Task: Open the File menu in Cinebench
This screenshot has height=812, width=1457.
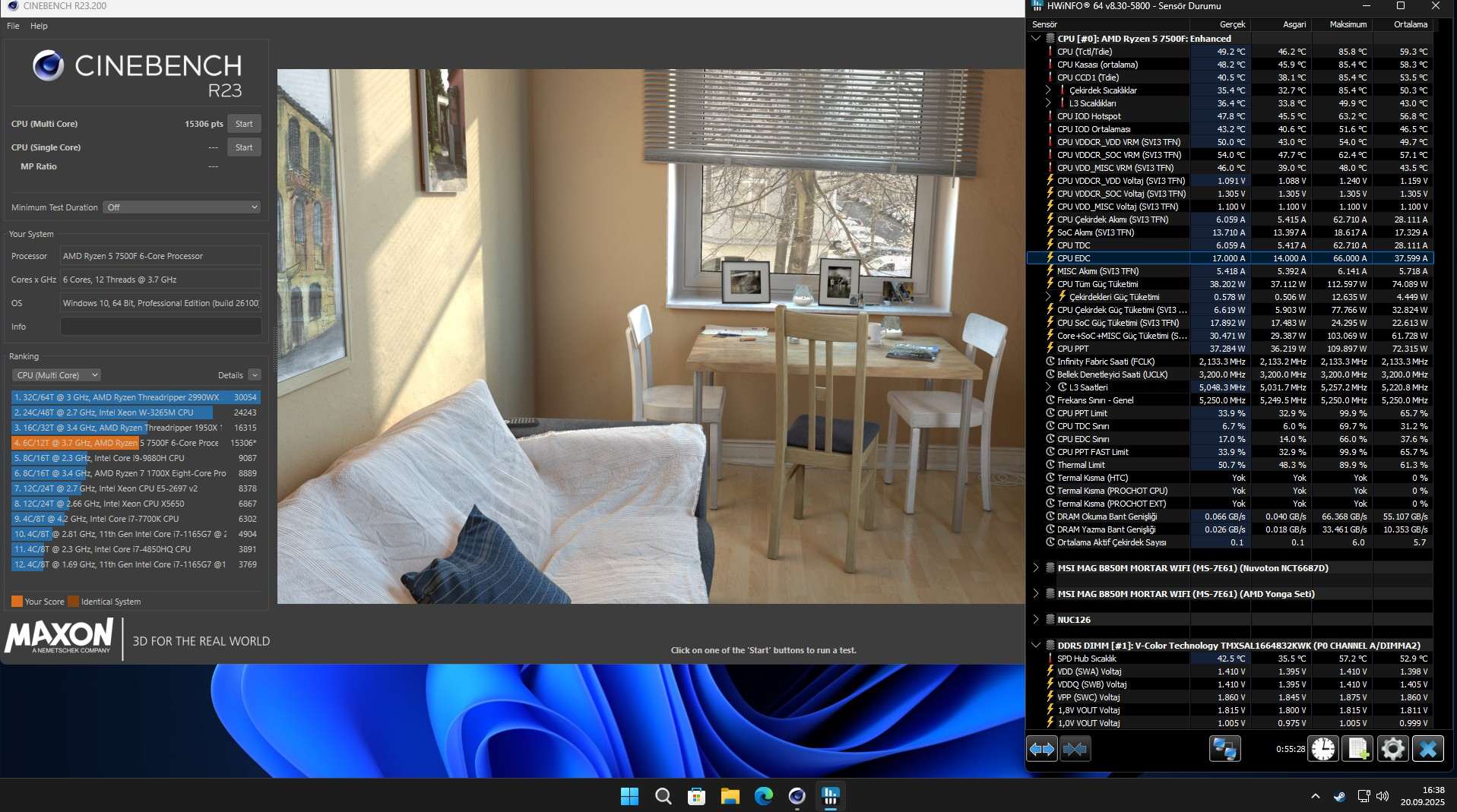Action: 13,26
